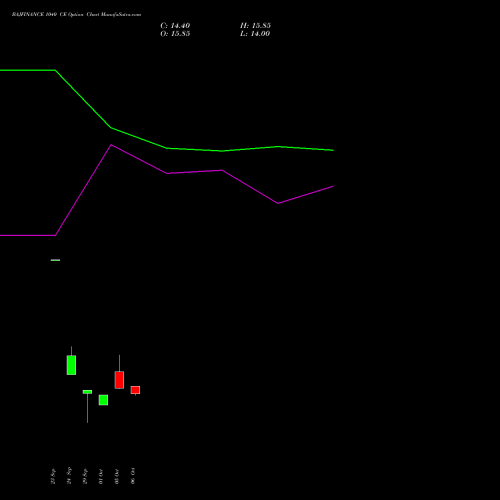Click the low value L: 14.00
Image resolution: width=500 pixels, height=500 pixels.
coord(255,34)
